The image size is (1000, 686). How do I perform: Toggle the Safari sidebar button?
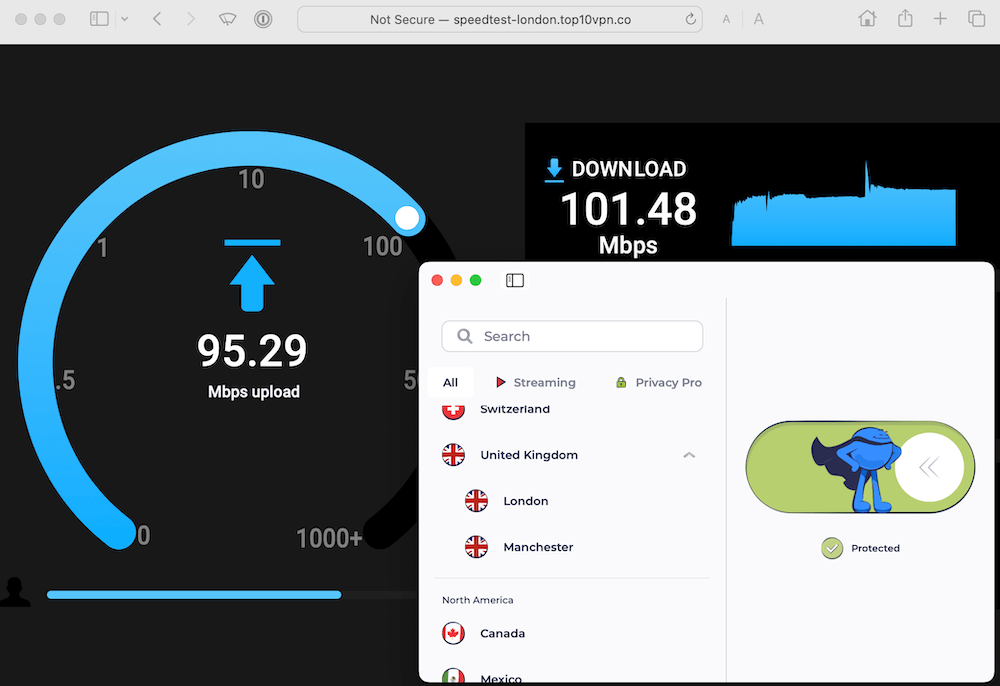pyautogui.click(x=99, y=19)
